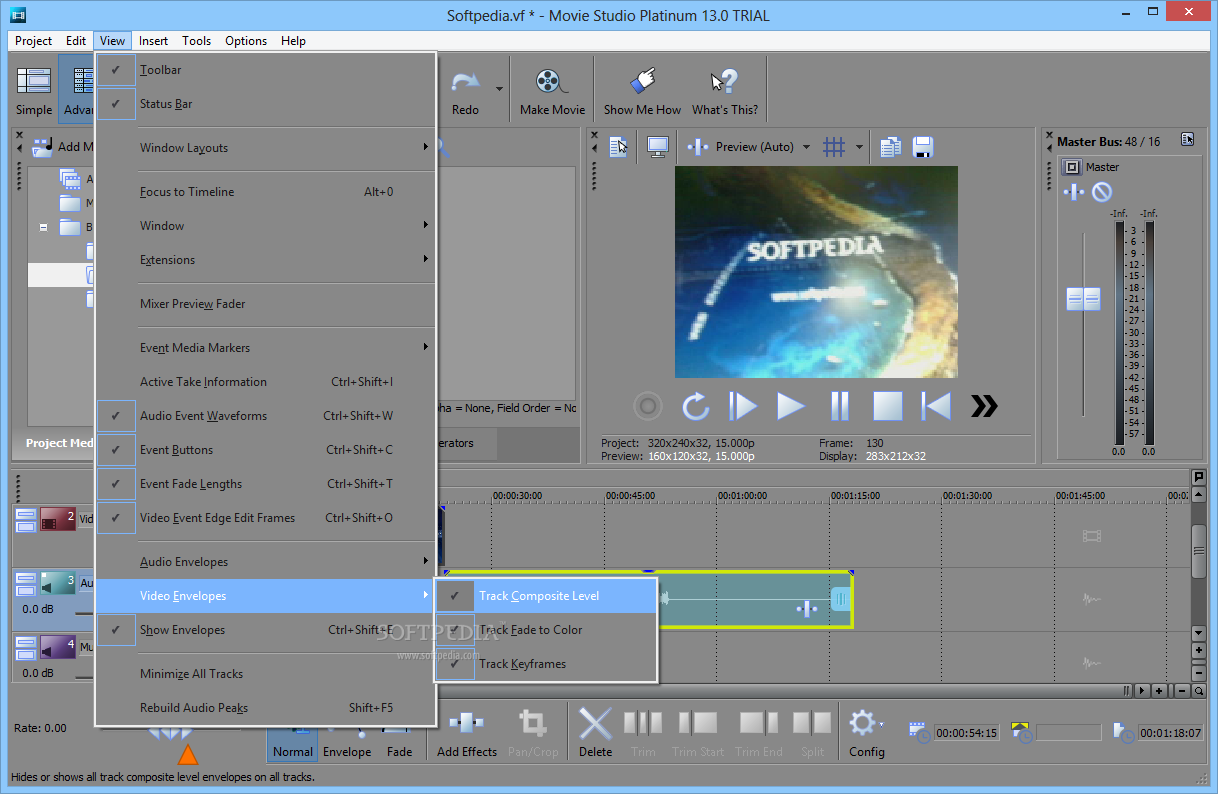This screenshot has height=794, width=1218.
Task: Open the Redo history dropdown arrow
Action: (499, 88)
